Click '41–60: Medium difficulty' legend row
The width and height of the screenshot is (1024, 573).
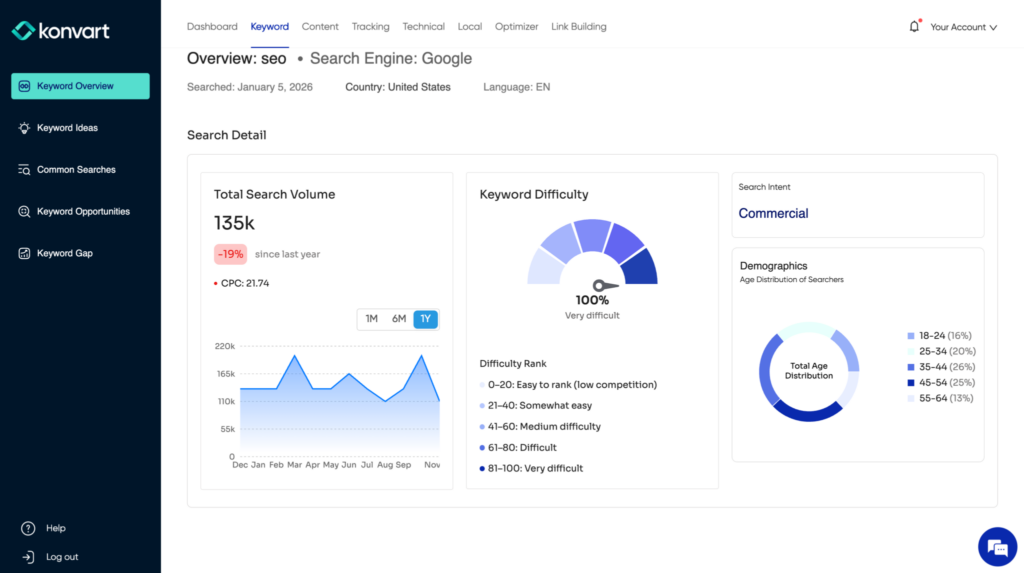(540, 427)
